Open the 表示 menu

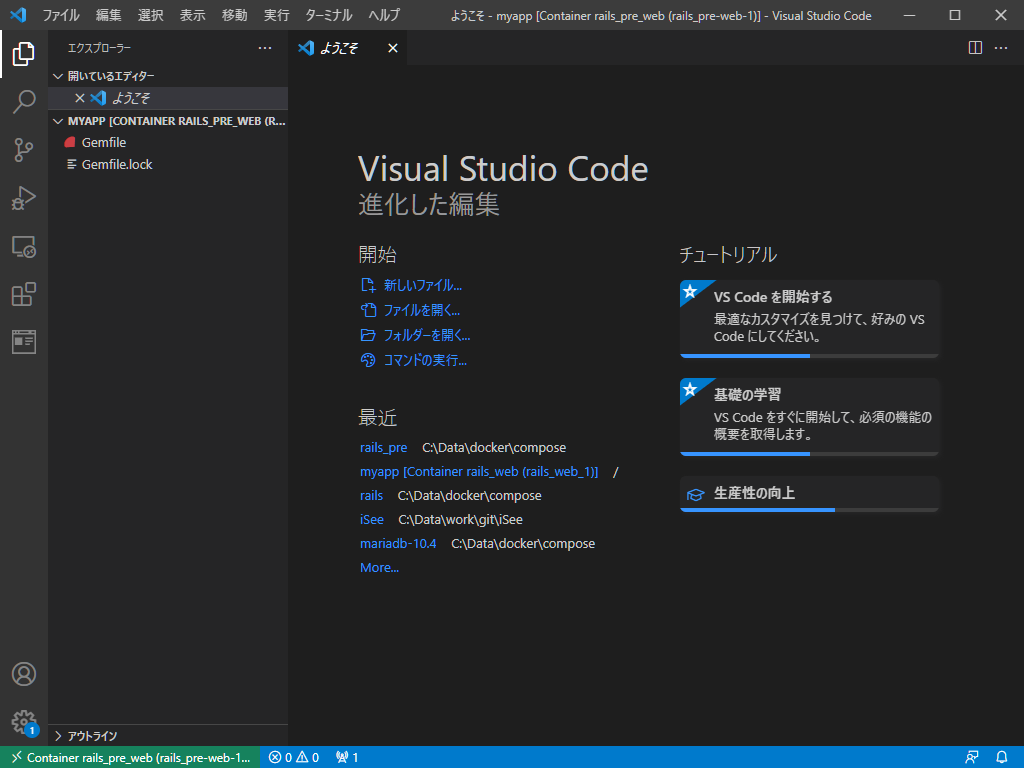coord(193,15)
